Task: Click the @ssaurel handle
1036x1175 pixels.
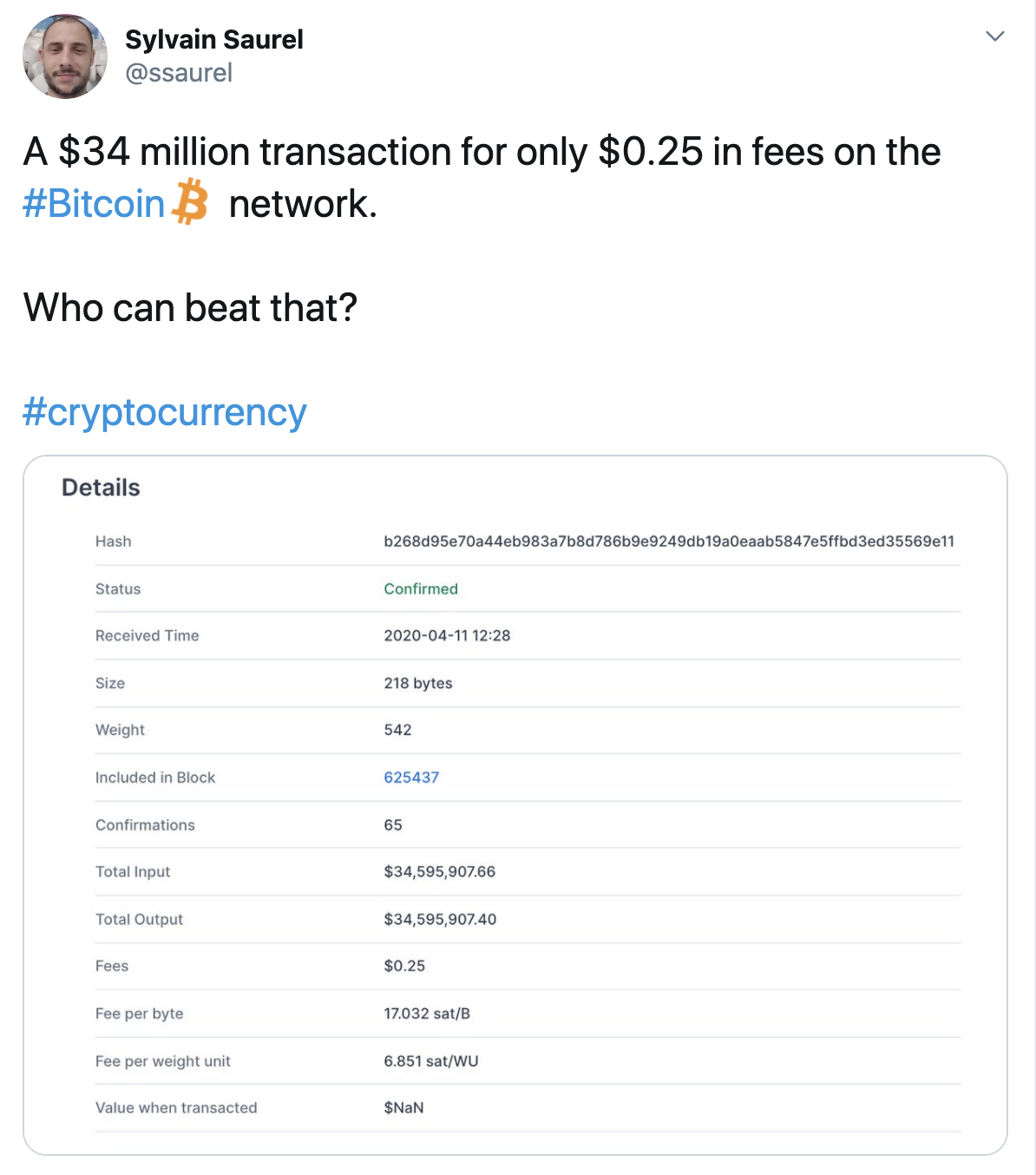Action: pyautogui.click(x=179, y=73)
